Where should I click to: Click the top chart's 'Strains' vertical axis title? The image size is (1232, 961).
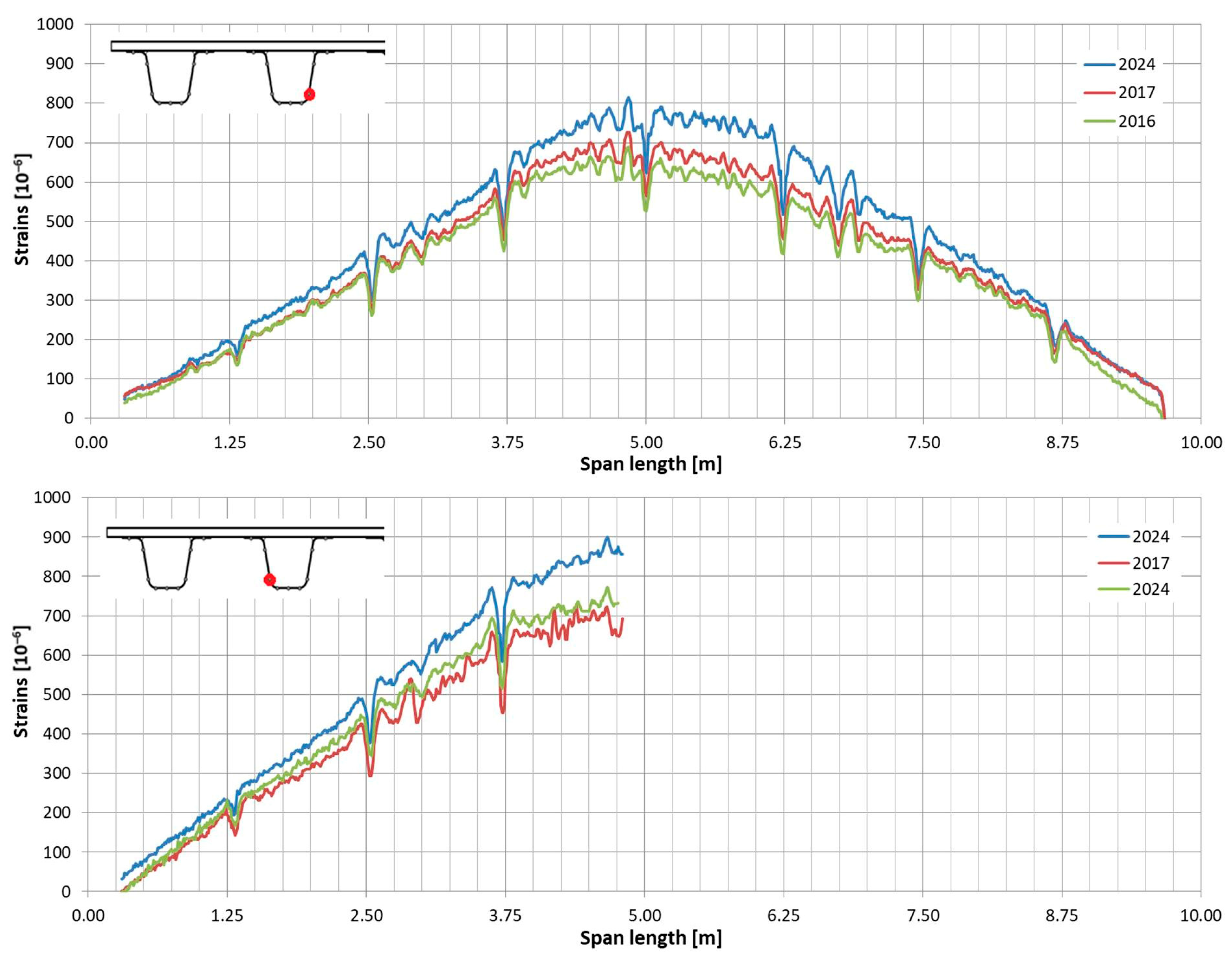pos(22,210)
